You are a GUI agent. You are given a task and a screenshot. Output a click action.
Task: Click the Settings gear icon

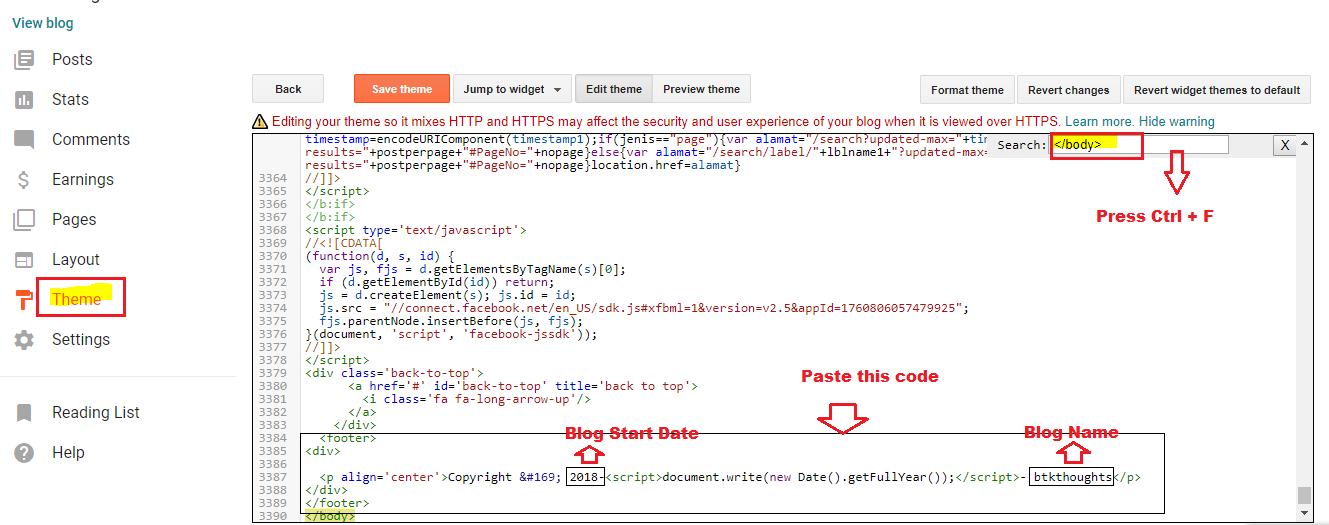click(x=24, y=339)
